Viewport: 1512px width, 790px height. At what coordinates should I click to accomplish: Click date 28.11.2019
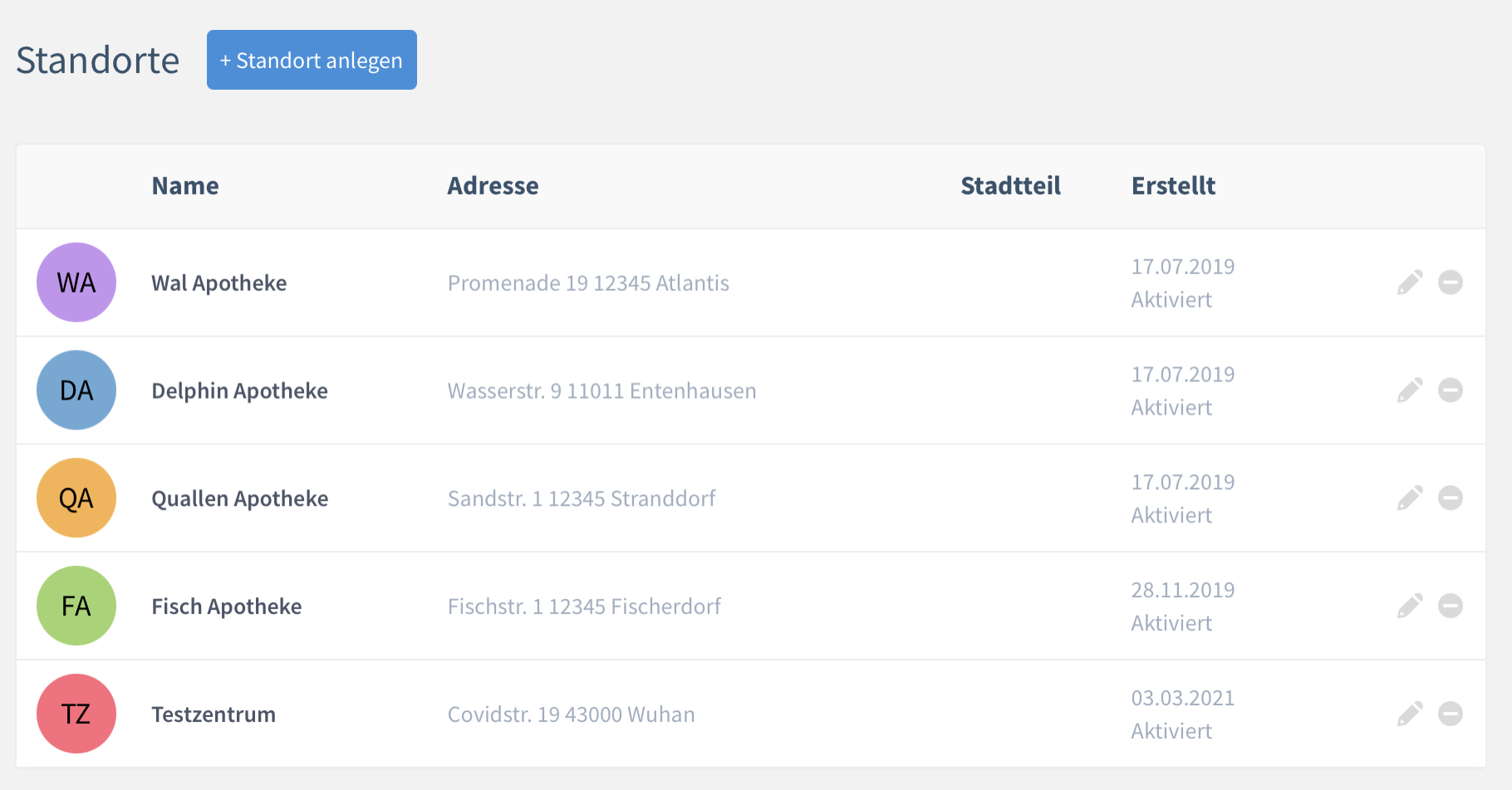(1183, 591)
